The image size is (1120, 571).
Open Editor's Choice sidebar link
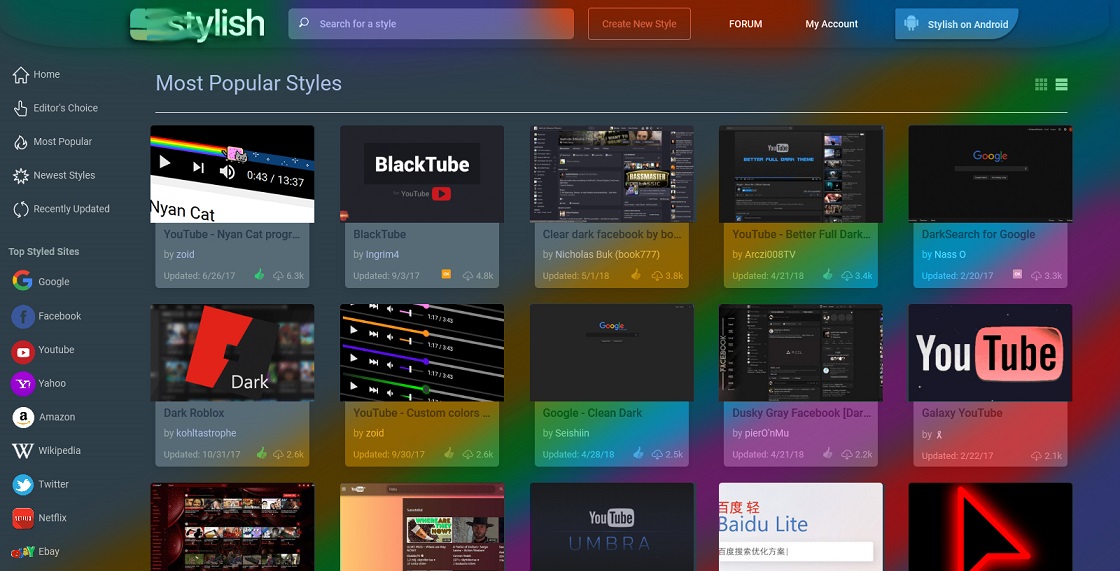(x=66, y=108)
